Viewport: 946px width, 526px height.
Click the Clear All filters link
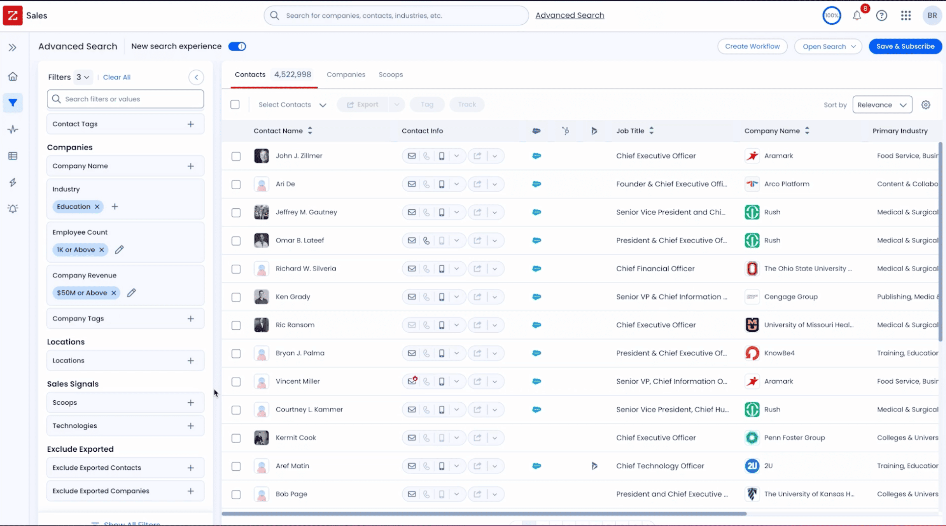click(116, 77)
